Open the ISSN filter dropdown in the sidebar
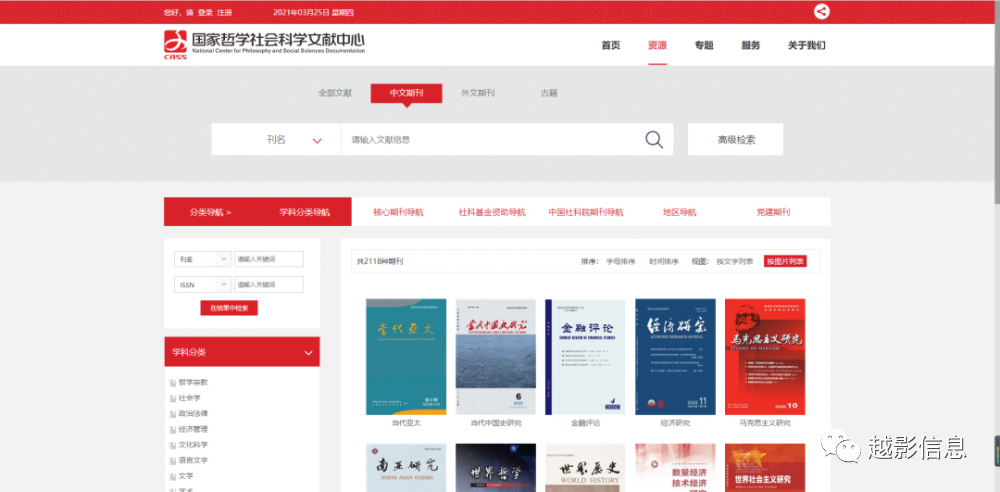1000x492 pixels. (203, 285)
